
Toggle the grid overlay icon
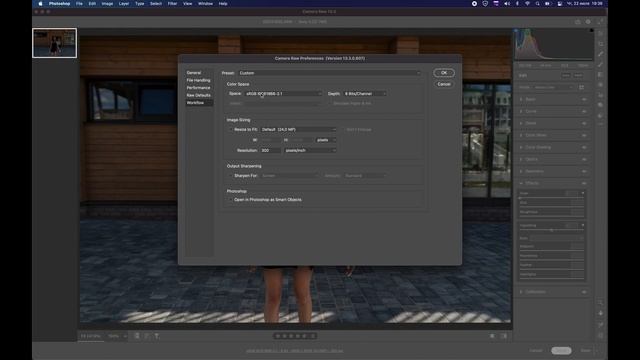(600, 335)
